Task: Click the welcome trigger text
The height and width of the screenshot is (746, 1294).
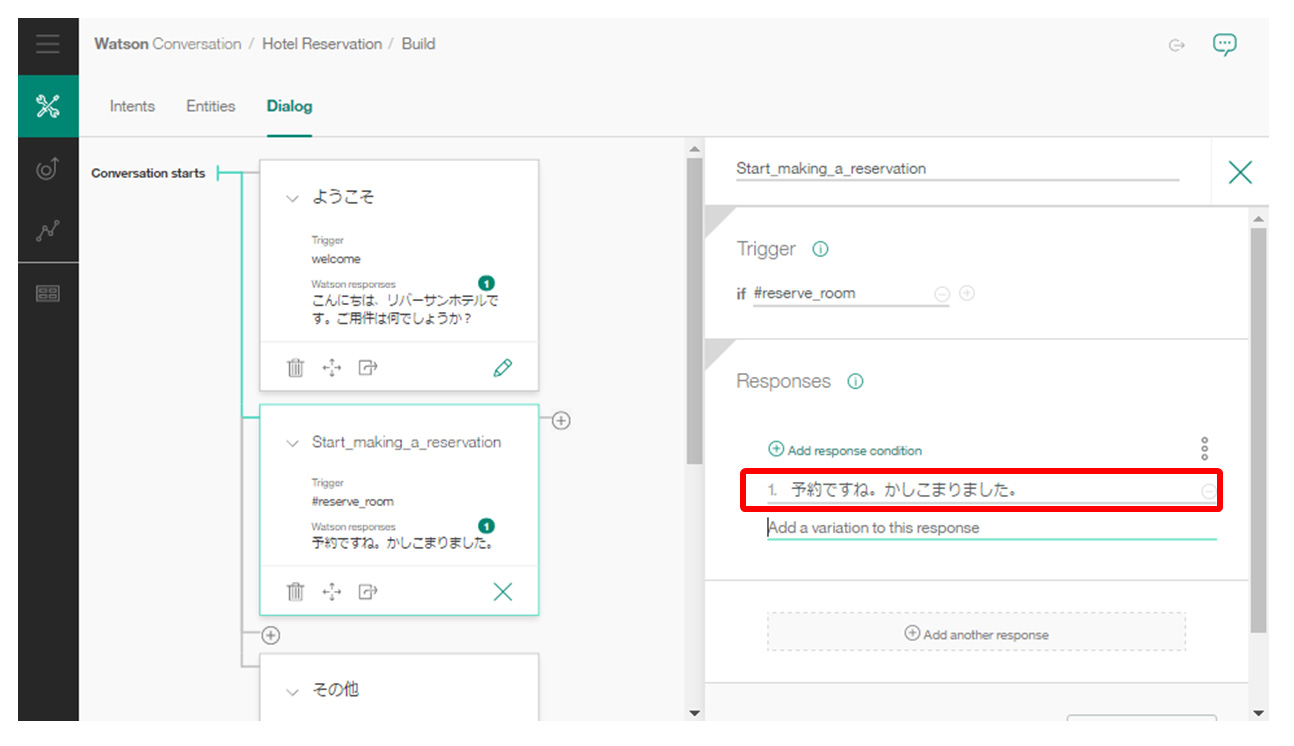Action: tap(336, 259)
